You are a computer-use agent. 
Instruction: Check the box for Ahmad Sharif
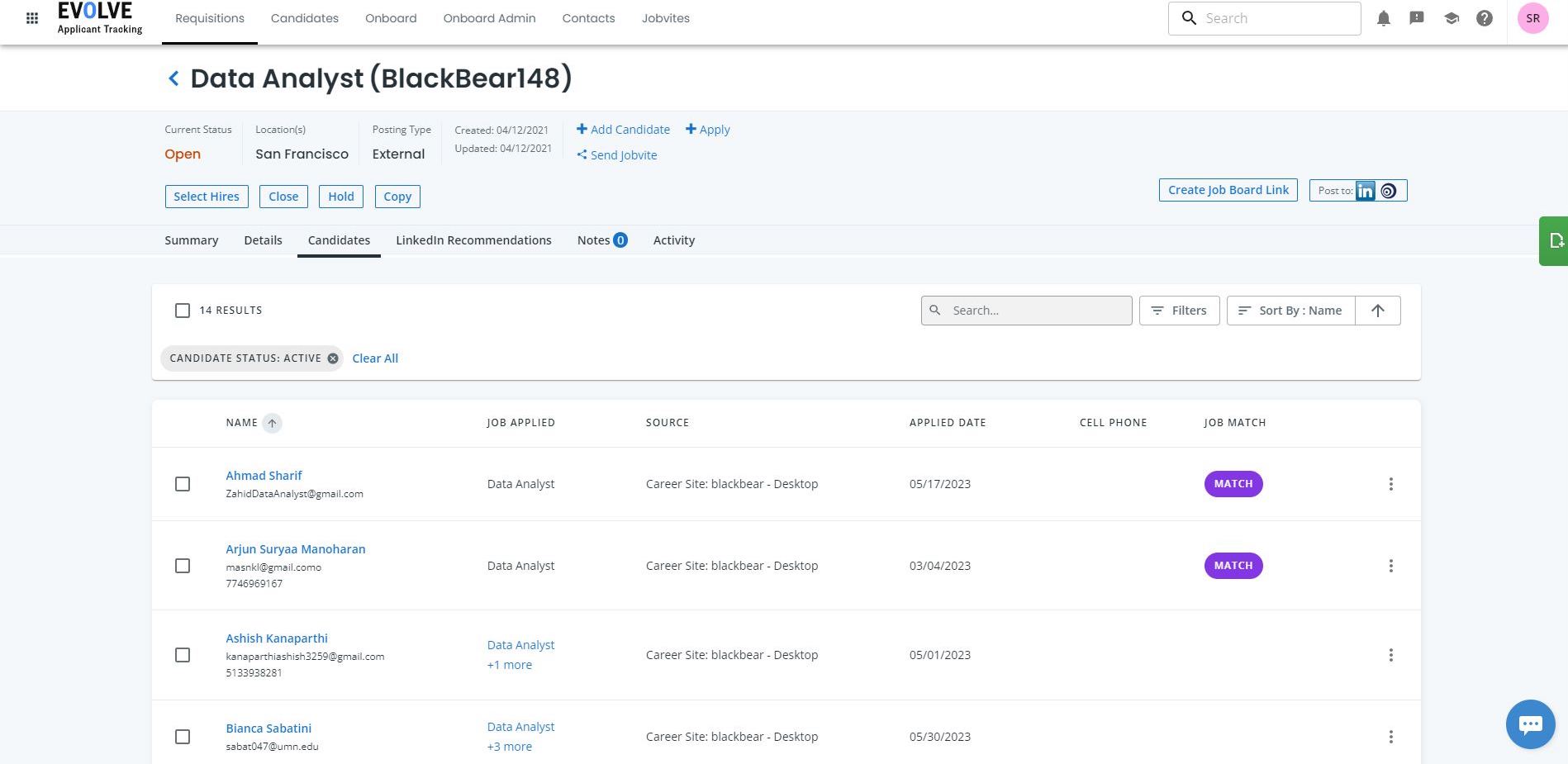pyautogui.click(x=183, y=484)
